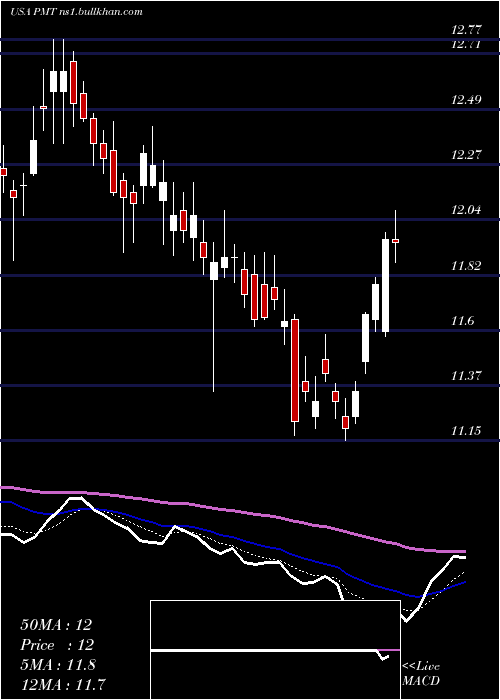This screenshot has height=700, width=500.
Task: Click the 12.27 price axis label
Action: click(466, 155)
